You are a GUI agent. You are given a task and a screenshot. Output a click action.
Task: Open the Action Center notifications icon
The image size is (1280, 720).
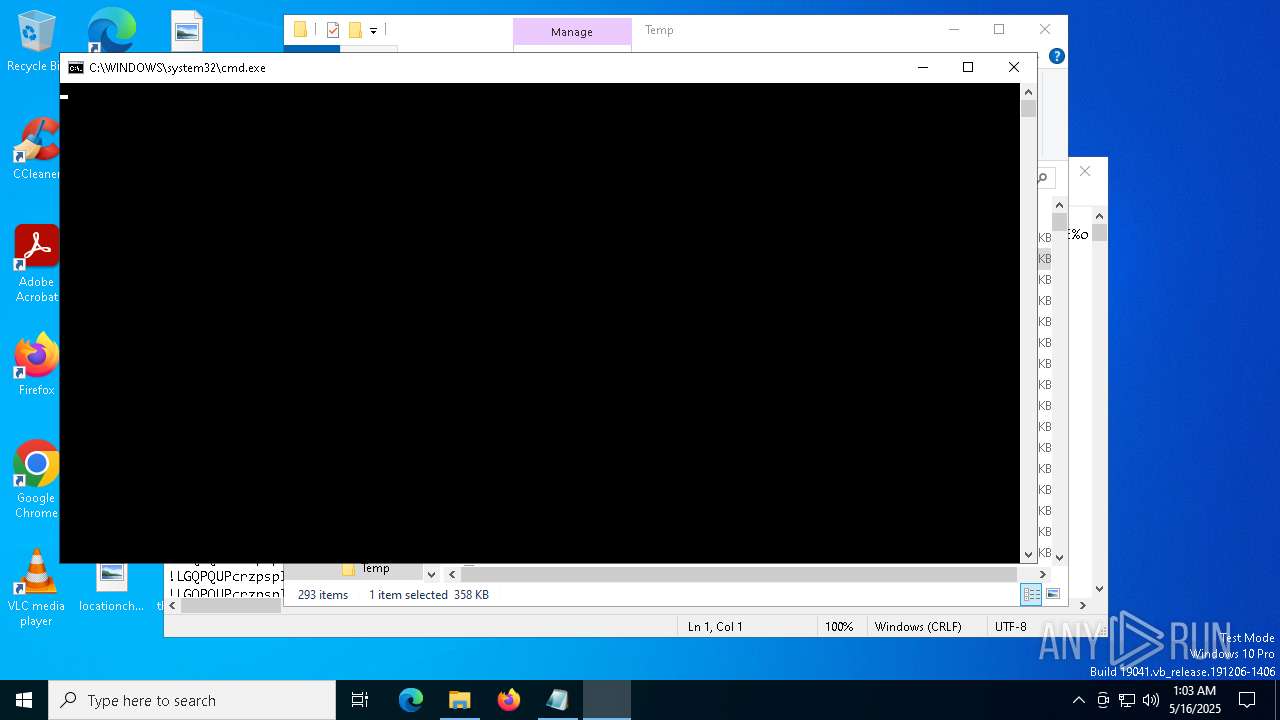point(1247,700)
